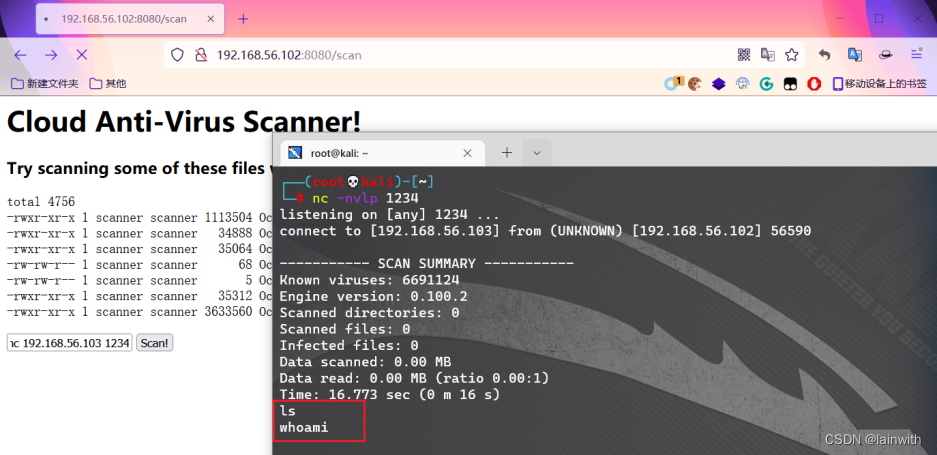Click the terminal tab Kali icon
Screen dimensions: 937x455
[x=295, y=152]
